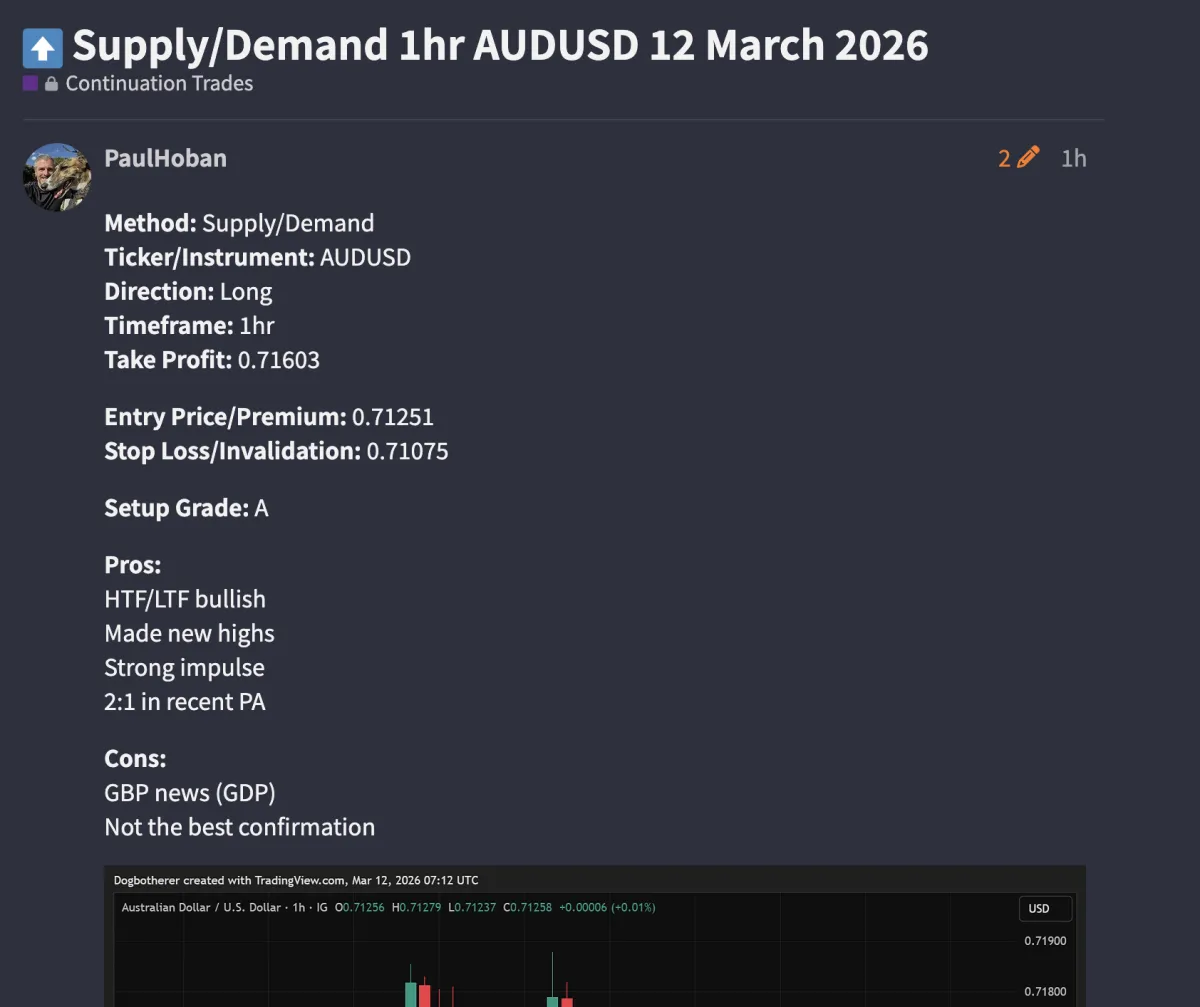Click the lock icon beside Continuation Trades
1200x1007 pixels.
(x=51, y=84)
